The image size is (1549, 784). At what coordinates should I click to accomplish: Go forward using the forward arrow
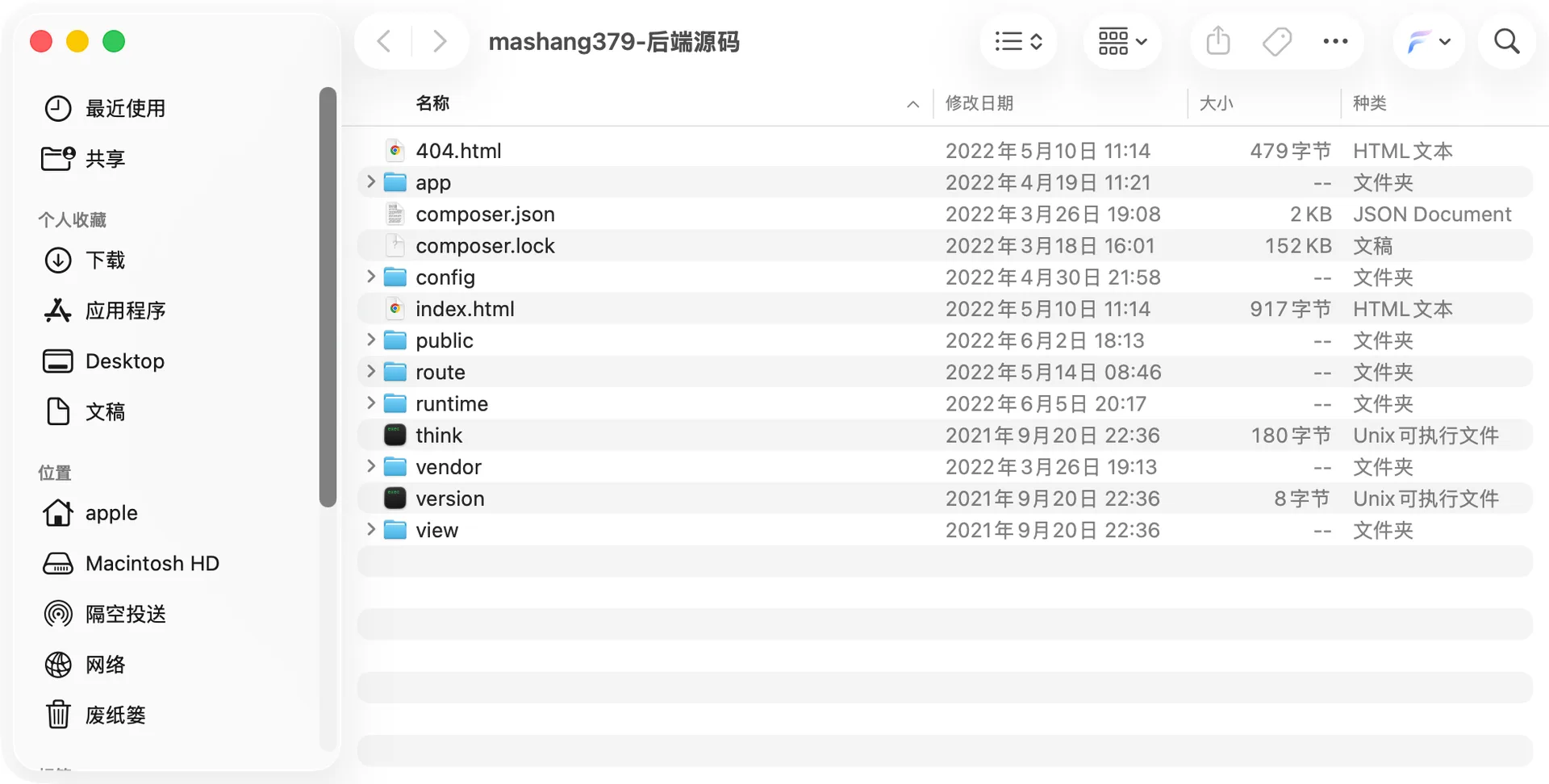point(439,41)
